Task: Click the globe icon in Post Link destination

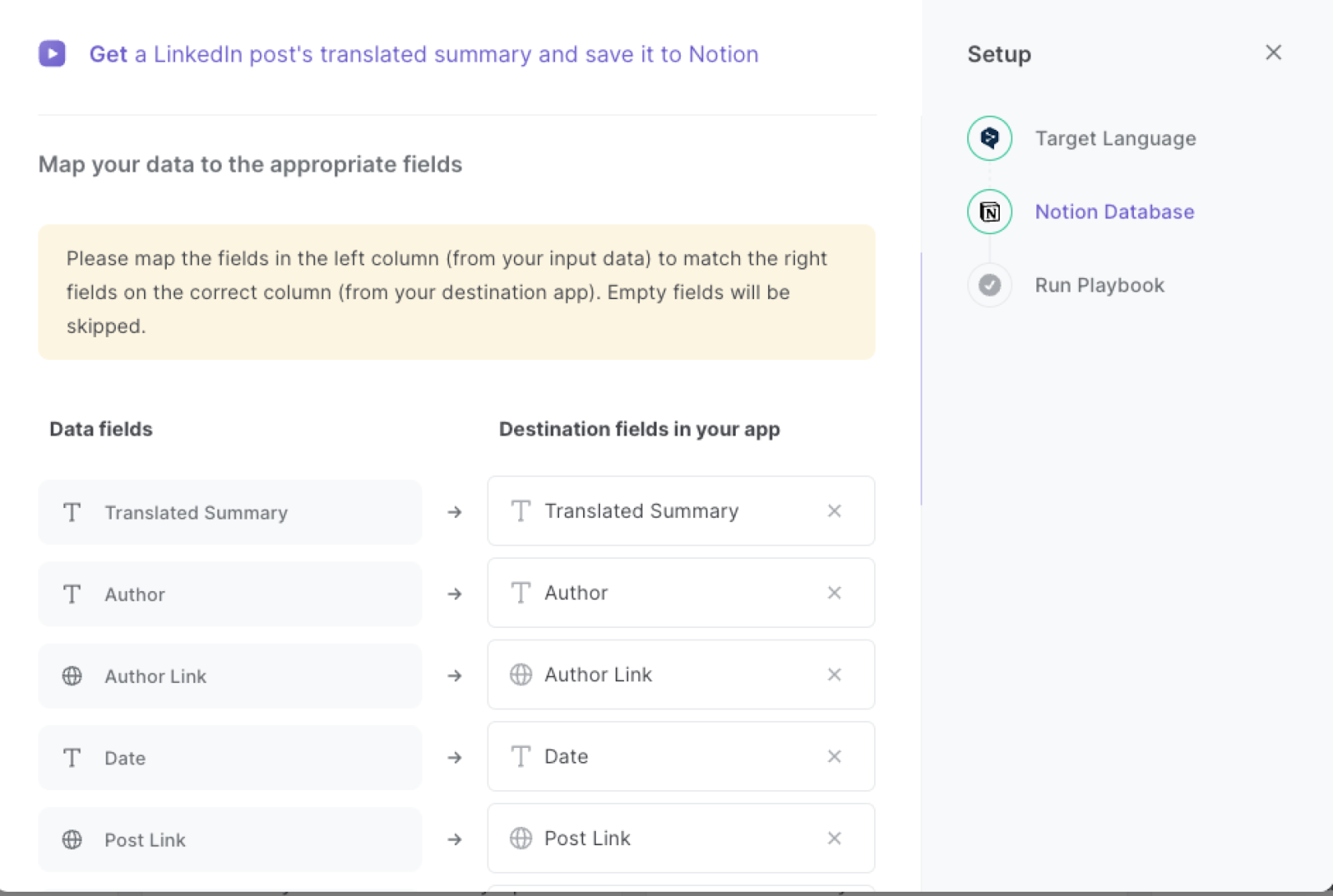Action: pos(521,838)
